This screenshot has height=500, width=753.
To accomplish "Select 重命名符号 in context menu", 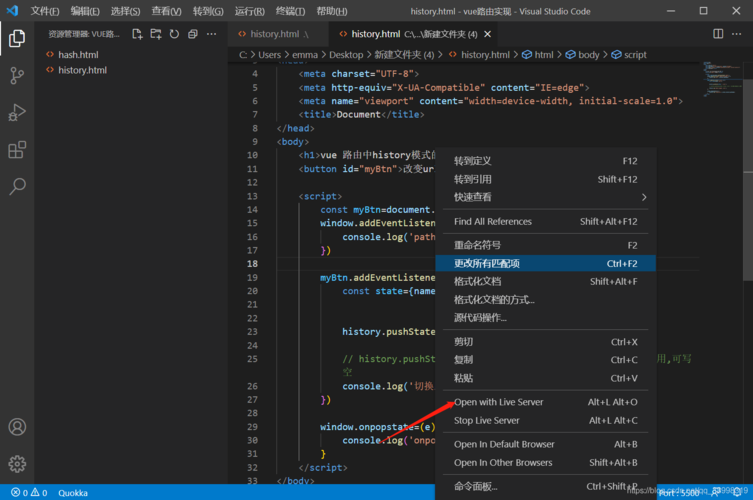I will point(546,245).
